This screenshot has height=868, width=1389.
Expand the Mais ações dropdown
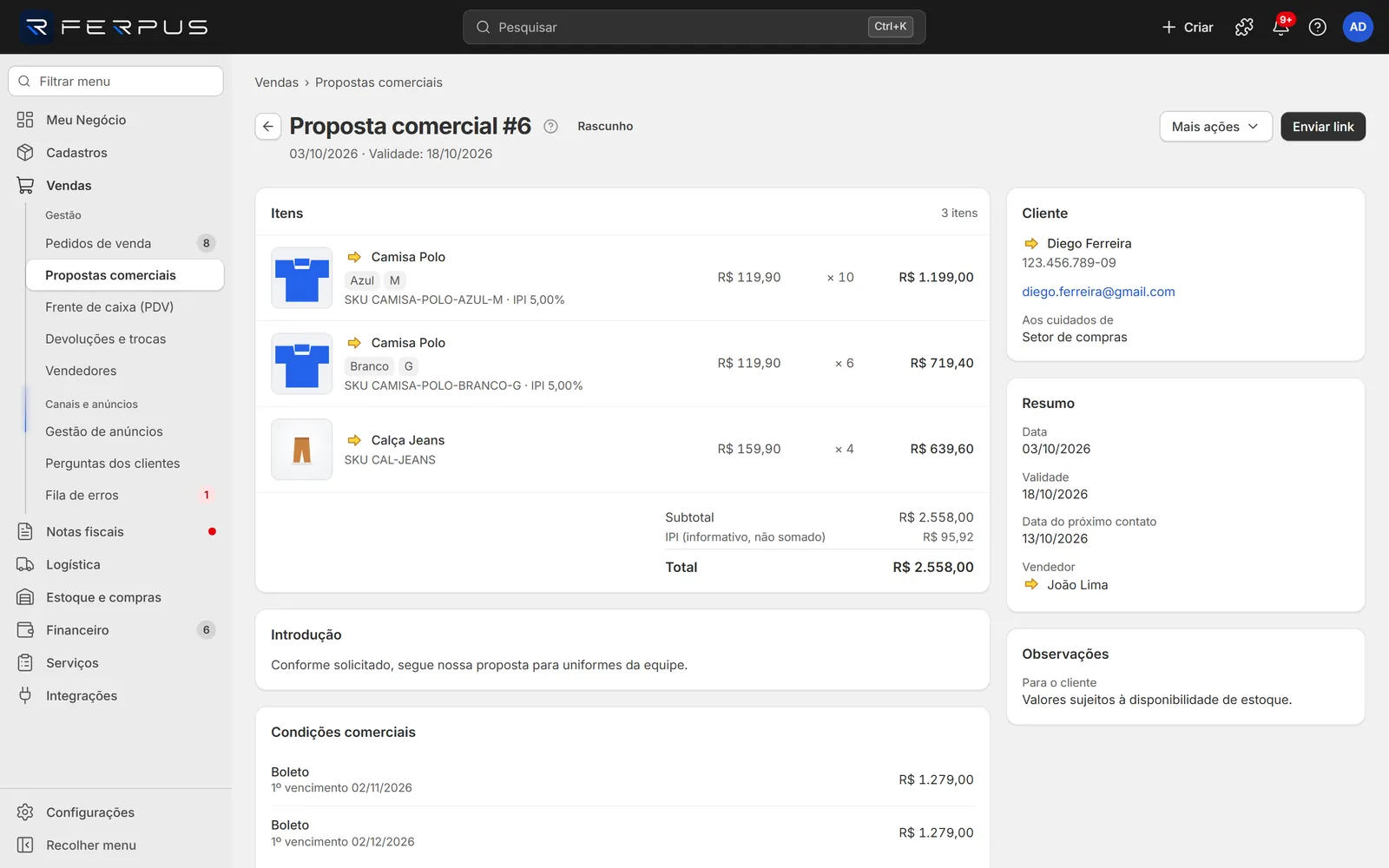pos(1215,127)
